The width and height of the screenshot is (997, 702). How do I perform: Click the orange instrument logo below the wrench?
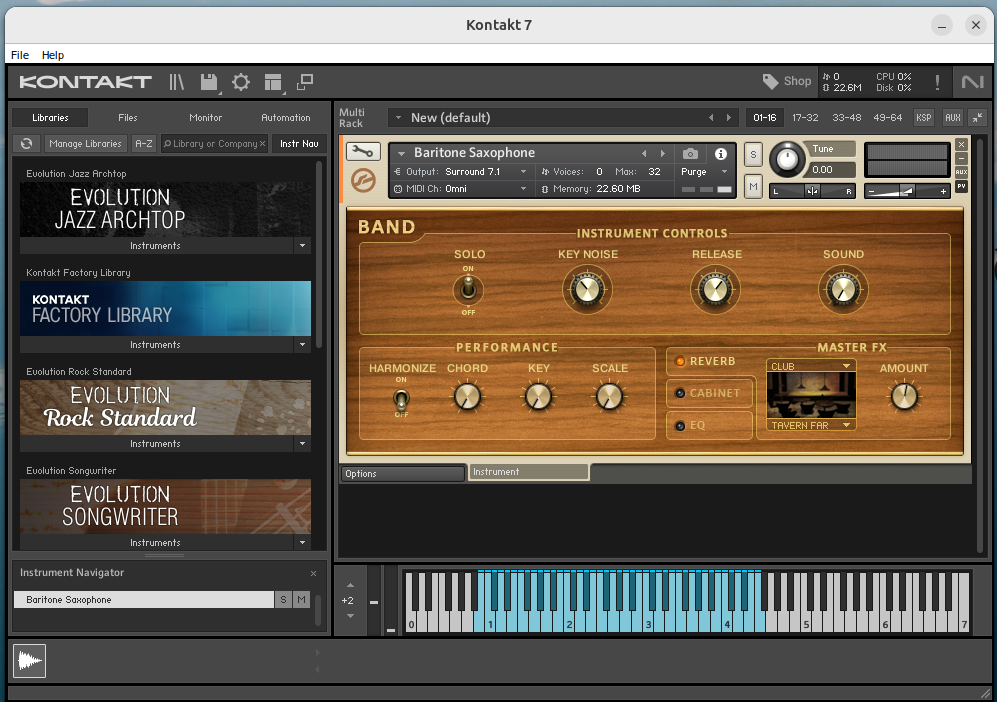(x=363, y=181)
